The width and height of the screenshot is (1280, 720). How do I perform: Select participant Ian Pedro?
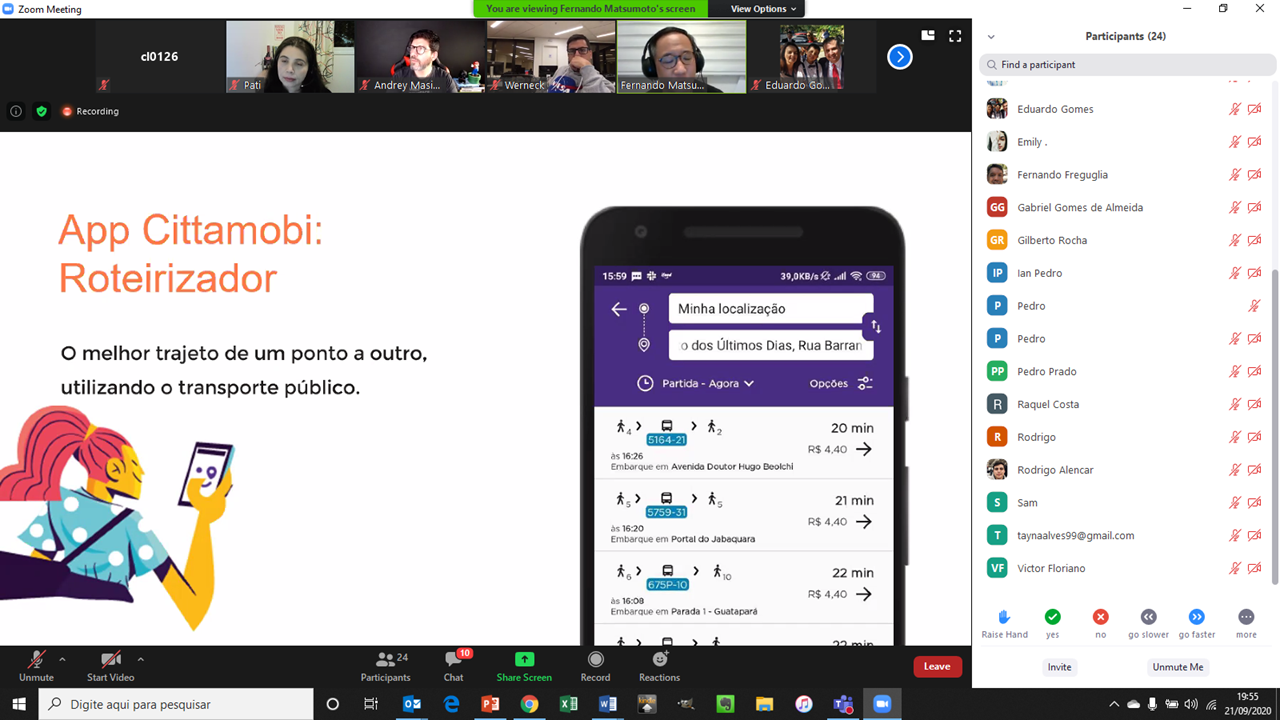click(1125, 273)
